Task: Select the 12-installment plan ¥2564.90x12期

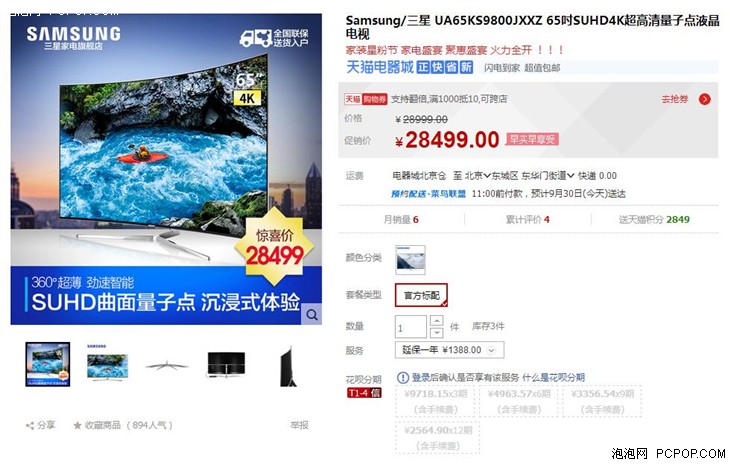Action: (438, 437)
